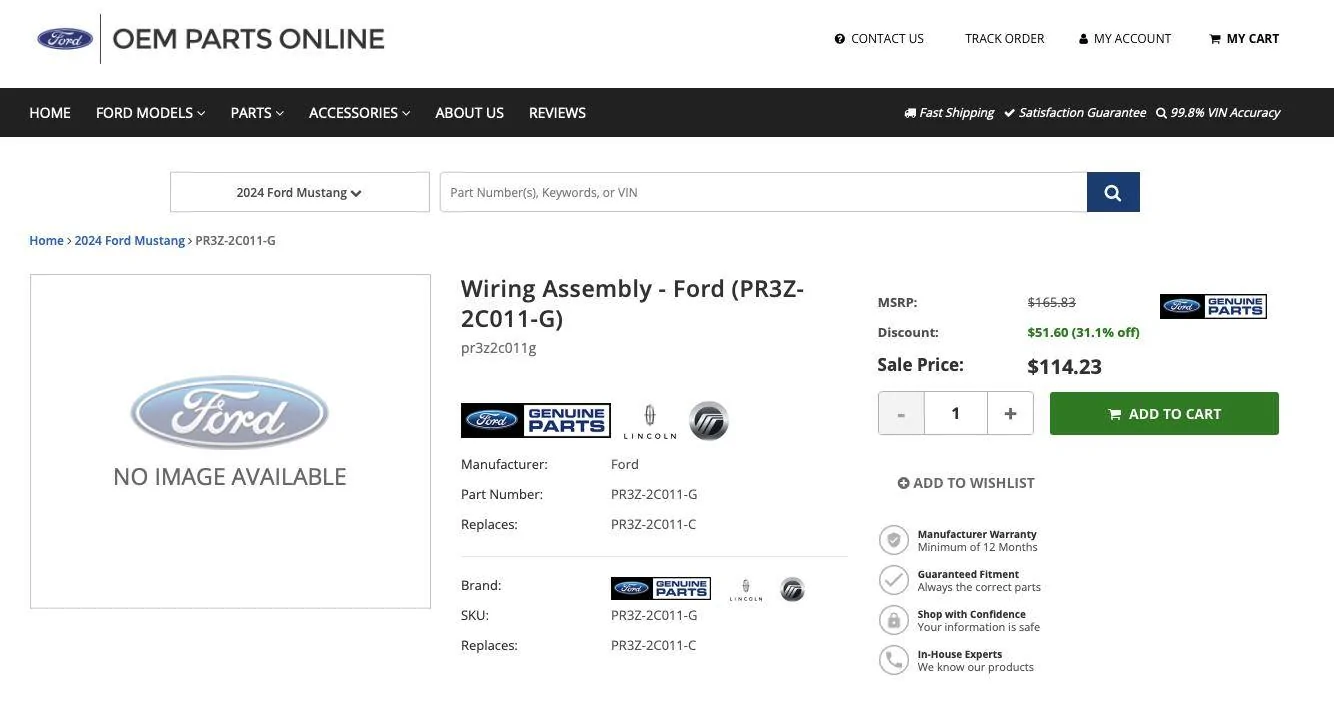
Task: Follow the 2024 Ford Mustang breadcrumb link
Action: click(130, 241)
